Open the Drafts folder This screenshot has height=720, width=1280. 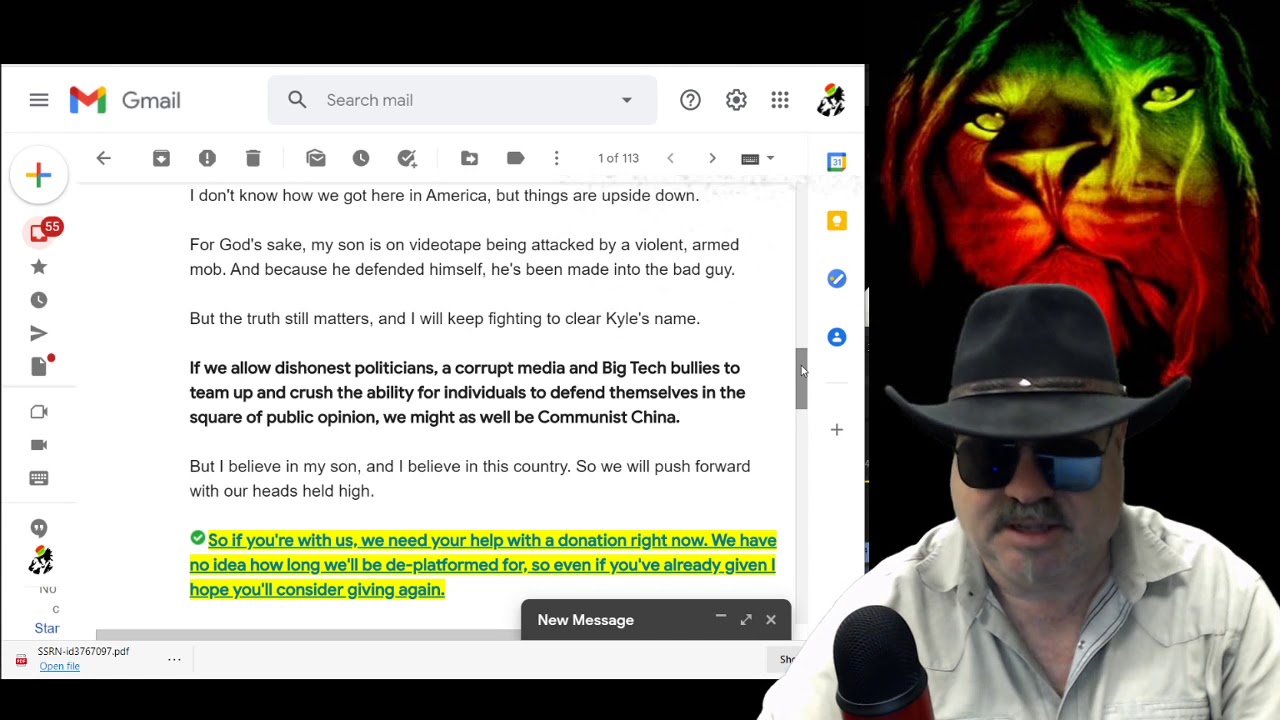pos(41,365)
